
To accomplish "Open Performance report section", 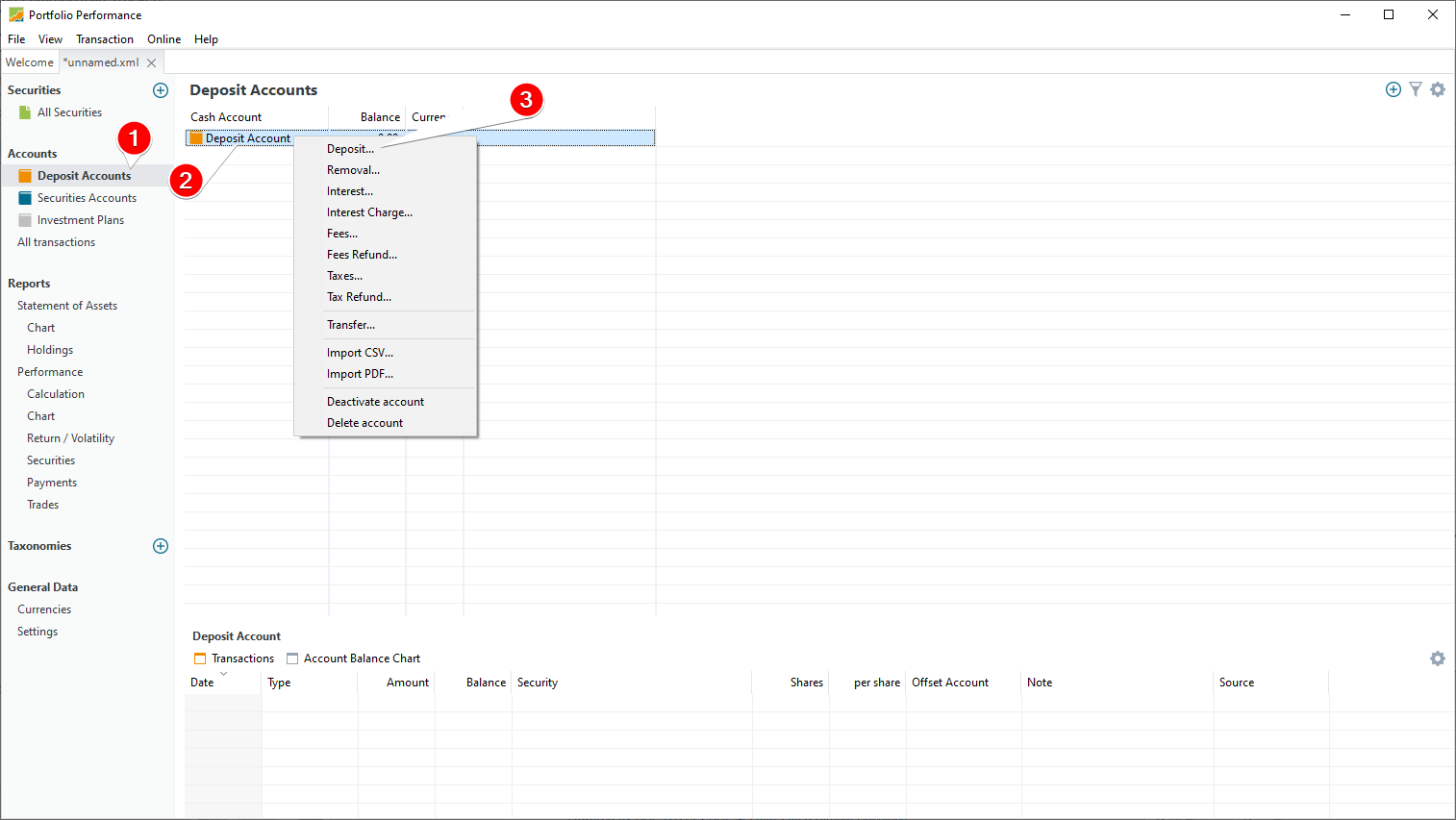I will pos(50,372).
